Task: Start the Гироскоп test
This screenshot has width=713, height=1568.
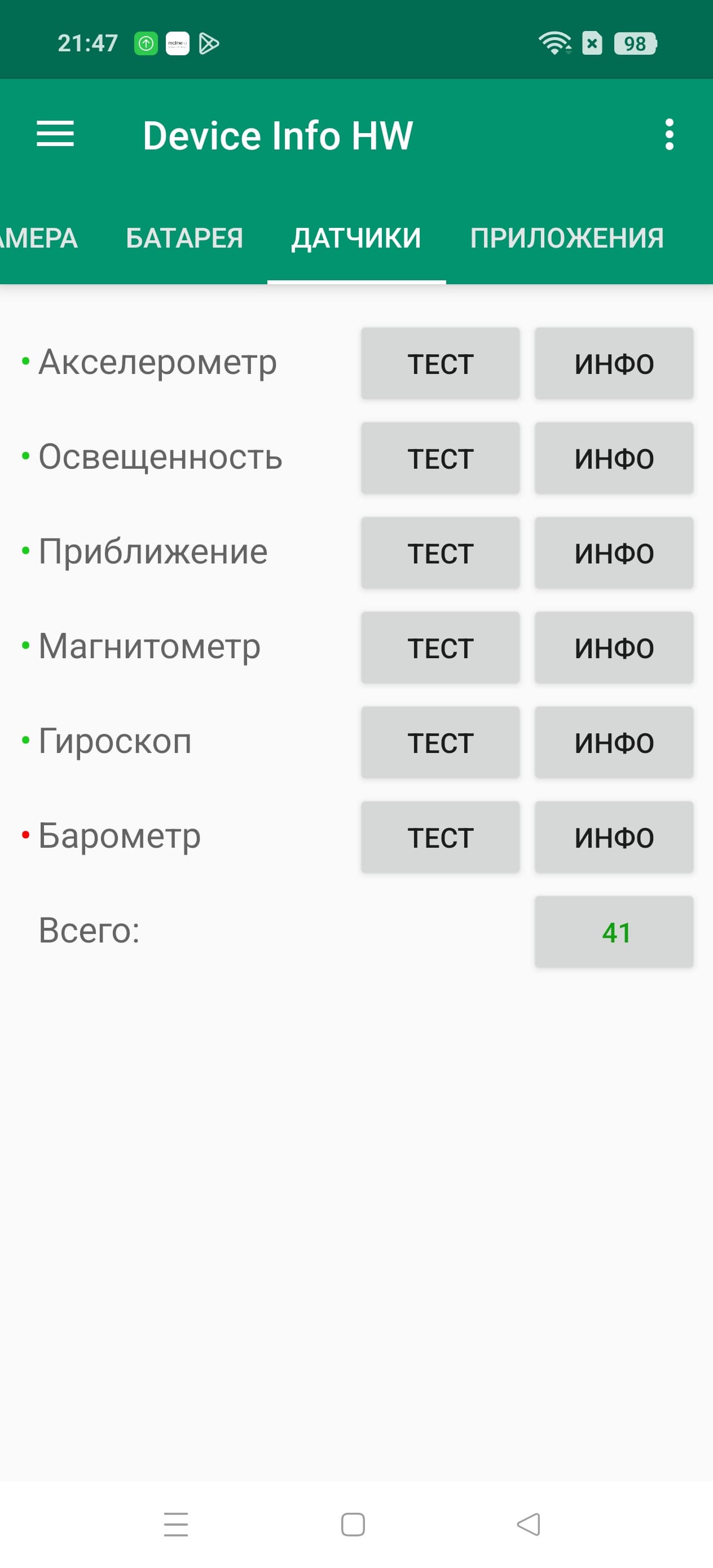Action: (x=440, y=743)
